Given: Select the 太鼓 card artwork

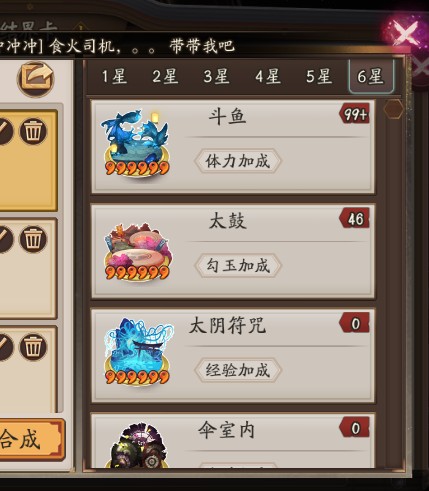Looking at the screenshot, I should pos(138,251).
